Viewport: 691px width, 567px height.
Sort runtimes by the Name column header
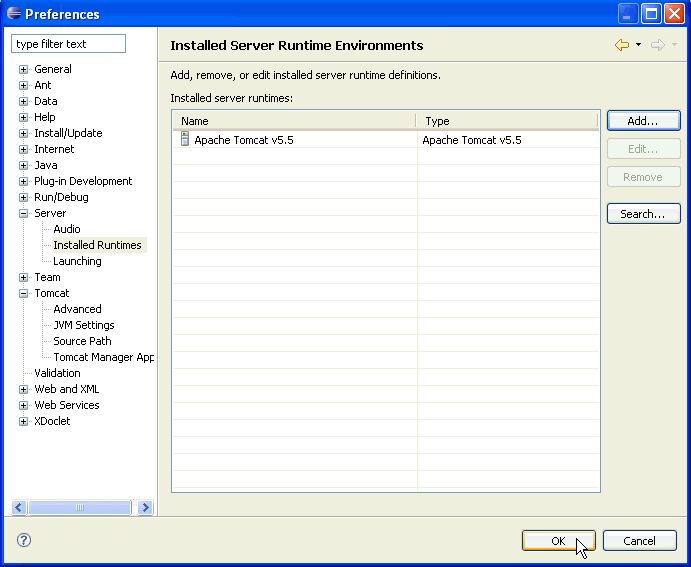coord(295,121)
